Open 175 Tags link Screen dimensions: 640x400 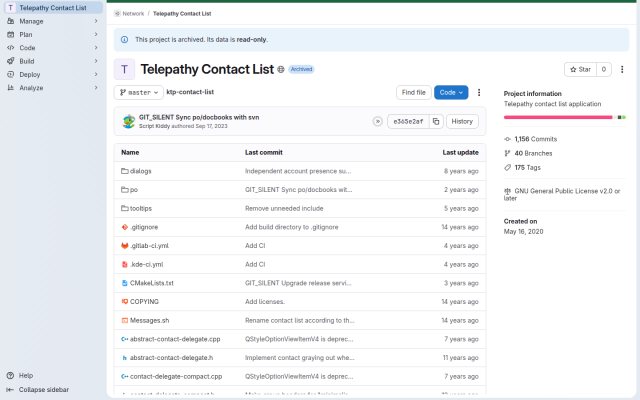pos(527,168)
